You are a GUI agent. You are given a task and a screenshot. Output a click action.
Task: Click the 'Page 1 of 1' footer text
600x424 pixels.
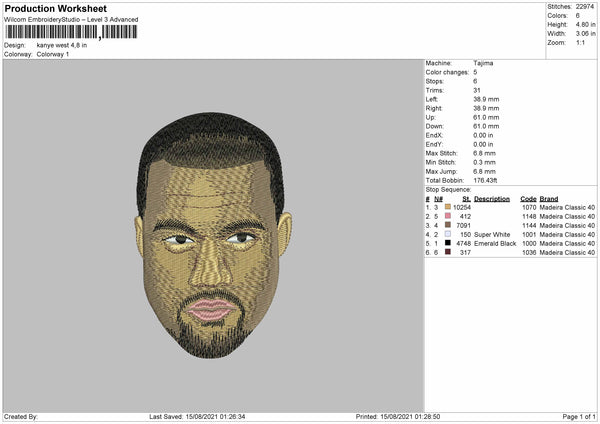pyautogui.click(x=579, y=417)
